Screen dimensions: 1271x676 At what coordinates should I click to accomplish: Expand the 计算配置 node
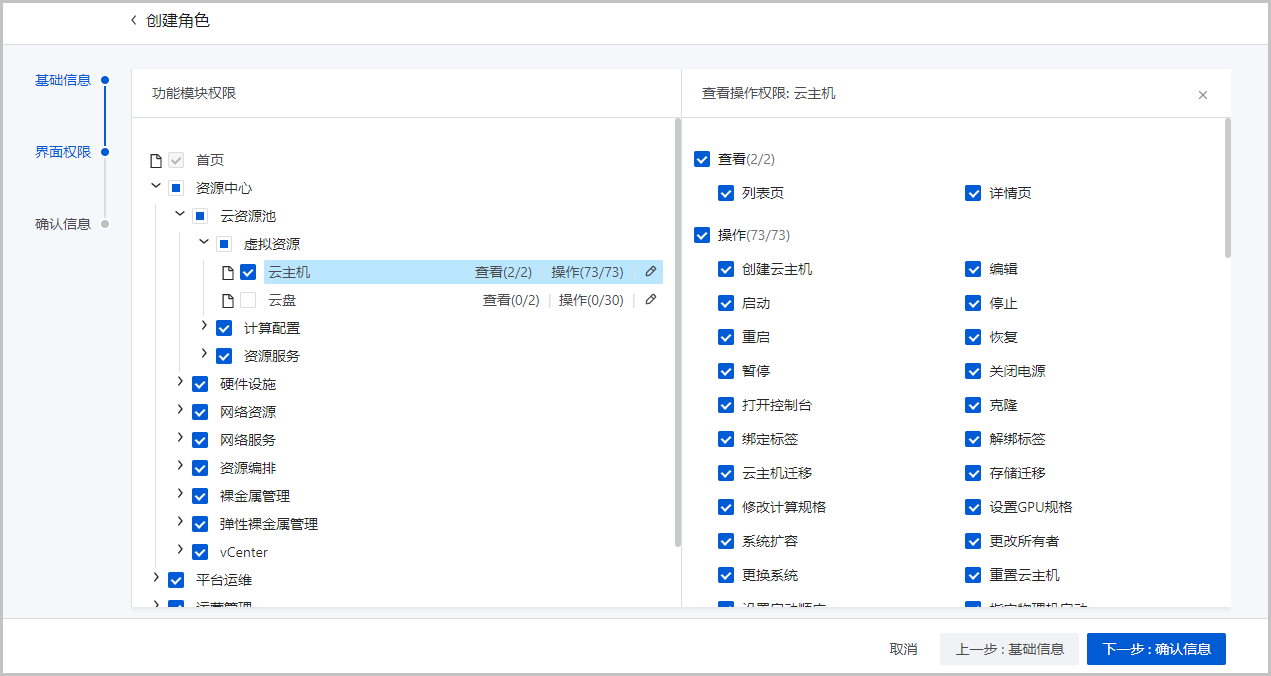click(x=204, y=327)
